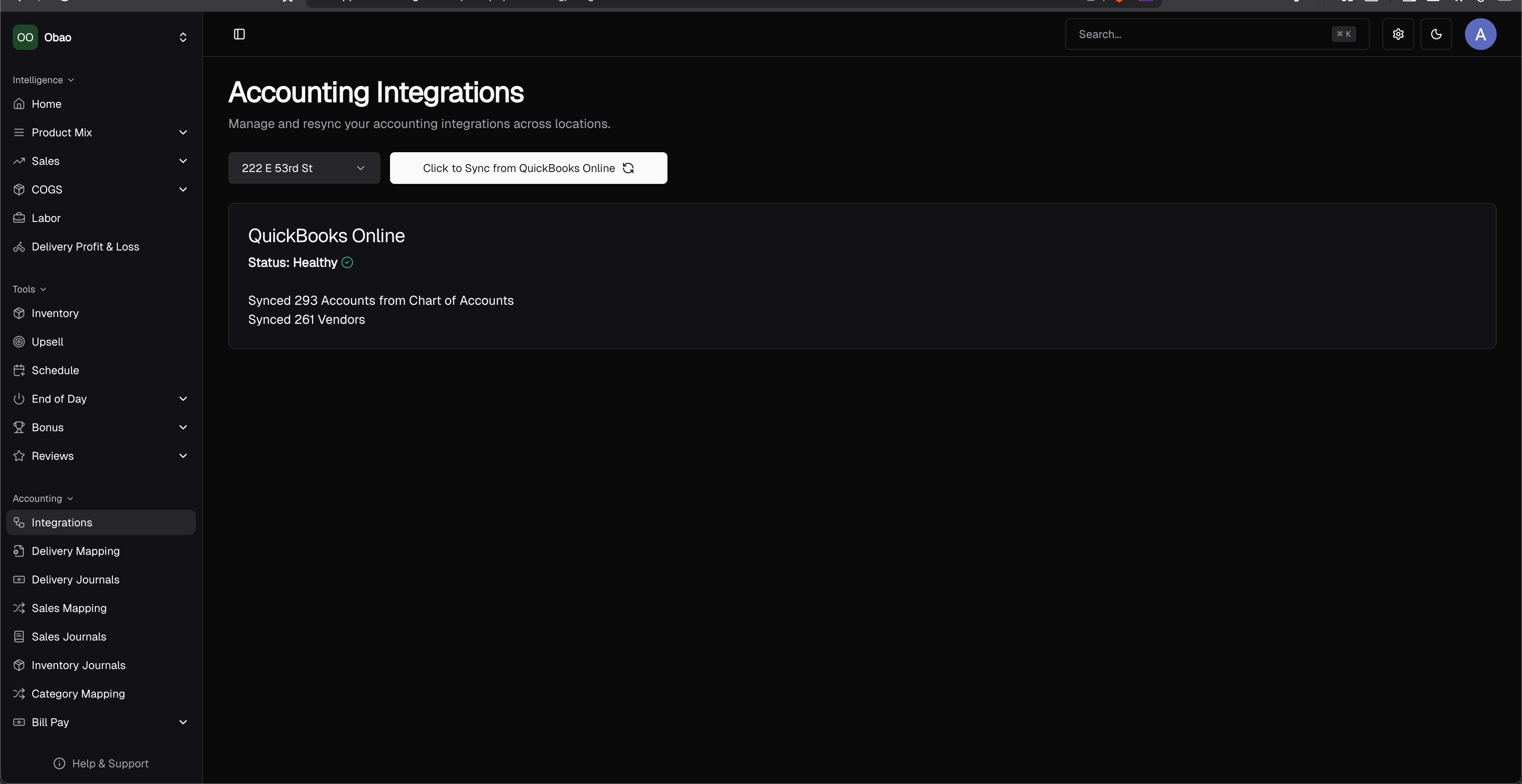Open settings gear icon
1522x784 pixels.
[1398, 34]
